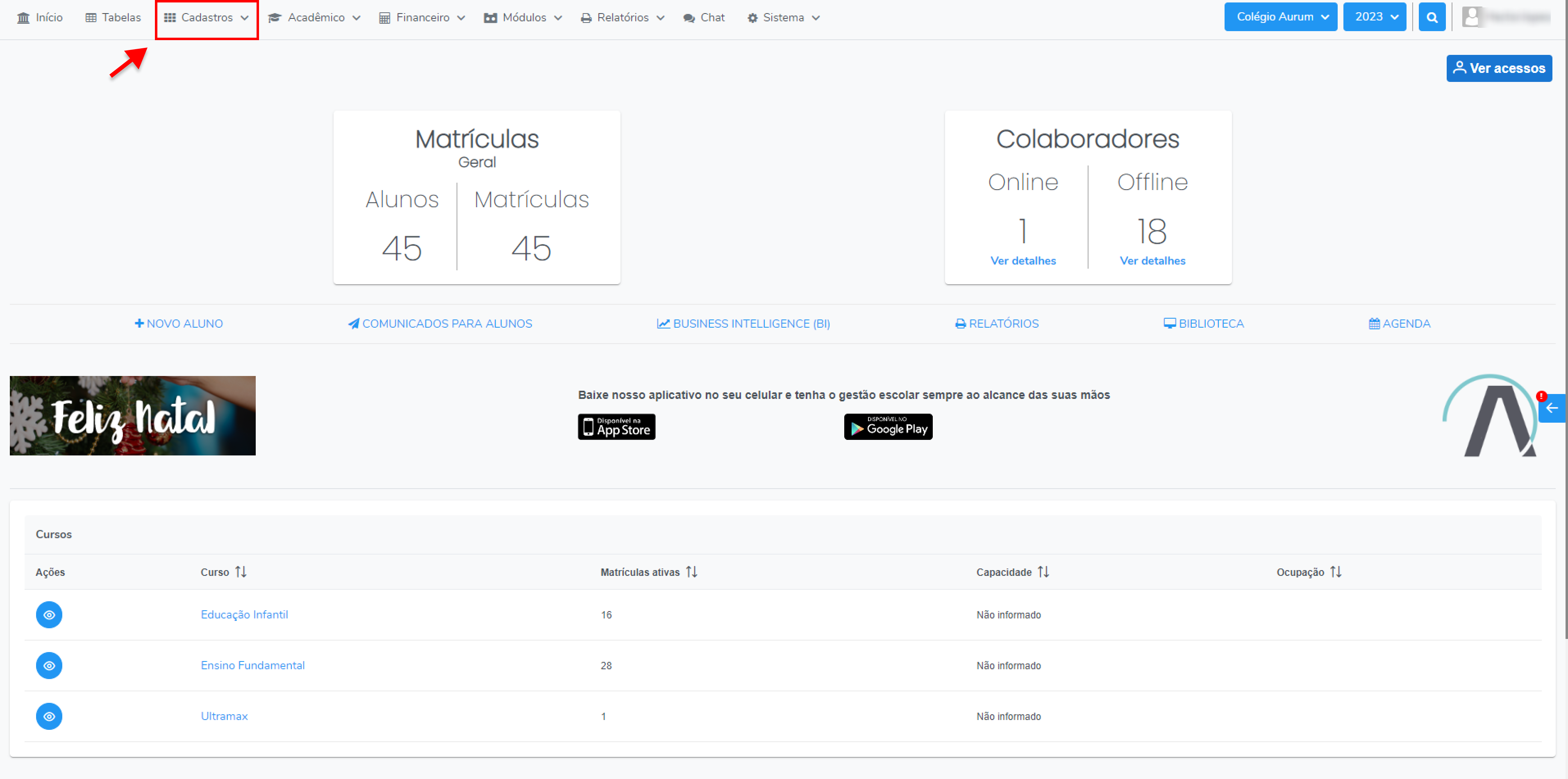This screenshot has height=779, width=1568.
Task: Click the Feliz Natal banner image
Action: click(133, 415)
